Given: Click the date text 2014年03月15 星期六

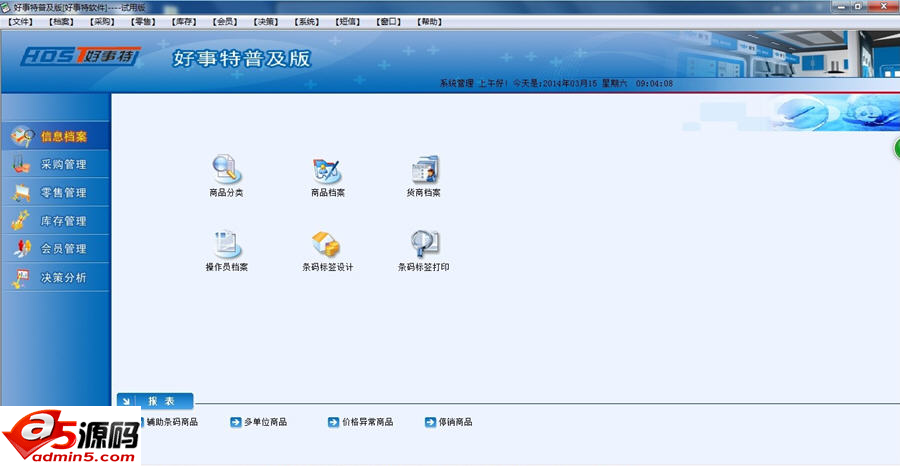Looking at the screenshot, I should coord(584,83).
